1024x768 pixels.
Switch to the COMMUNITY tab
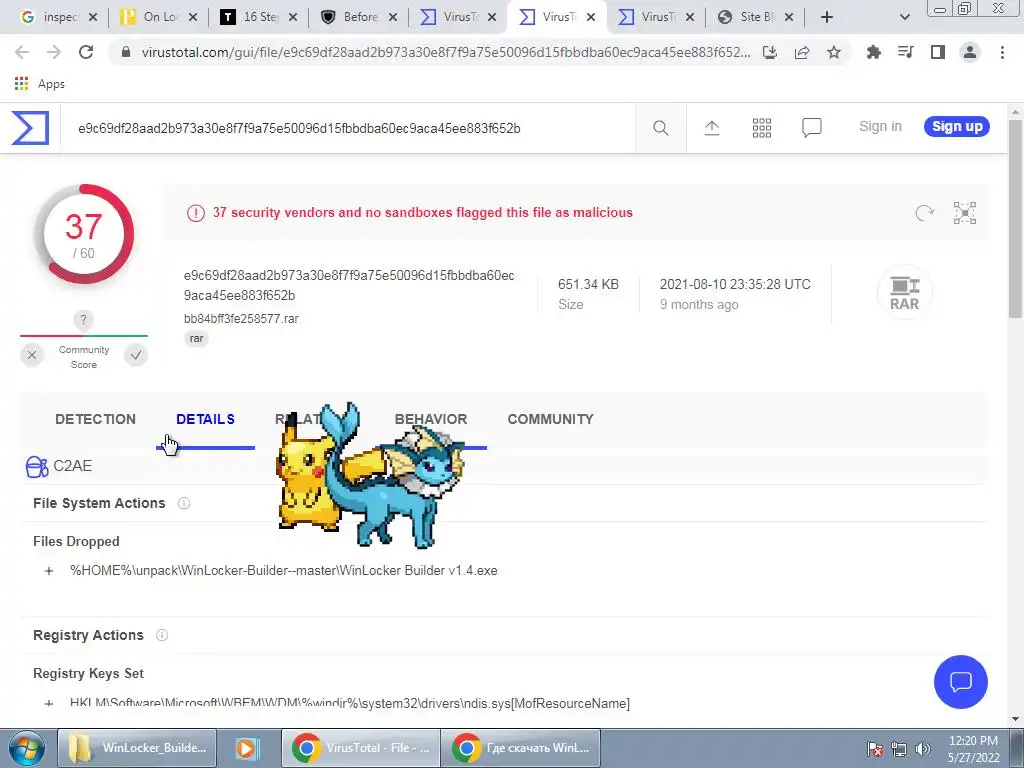pyautogui.click(x=551, y=419)
